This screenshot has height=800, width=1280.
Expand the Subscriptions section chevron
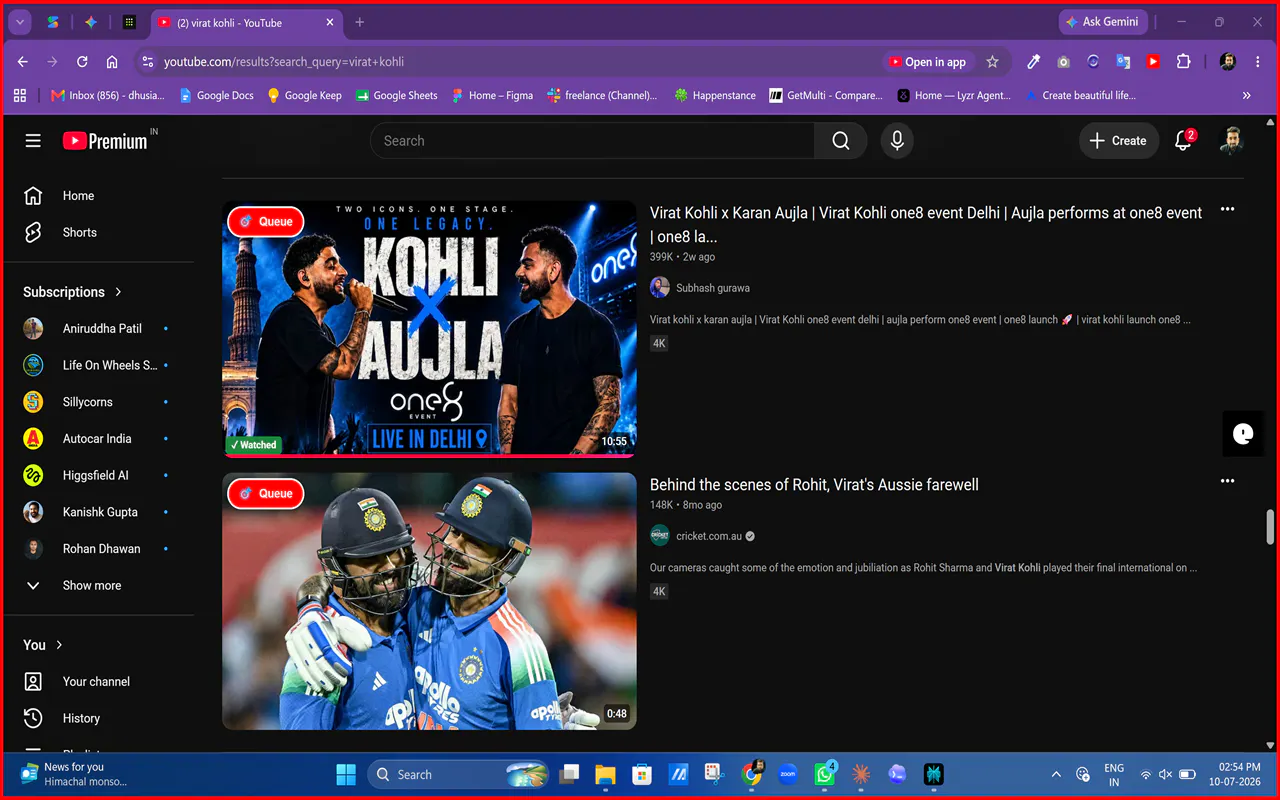[x=118, y=292]
